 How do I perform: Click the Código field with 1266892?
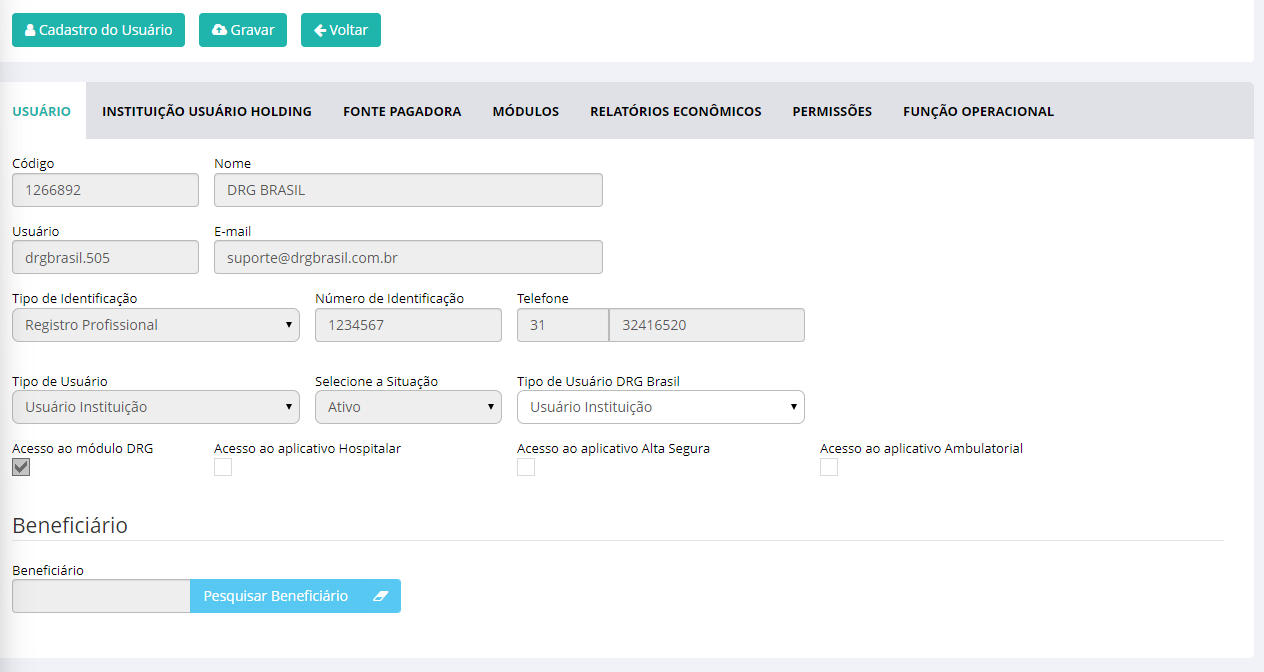[x=105, y=190]
